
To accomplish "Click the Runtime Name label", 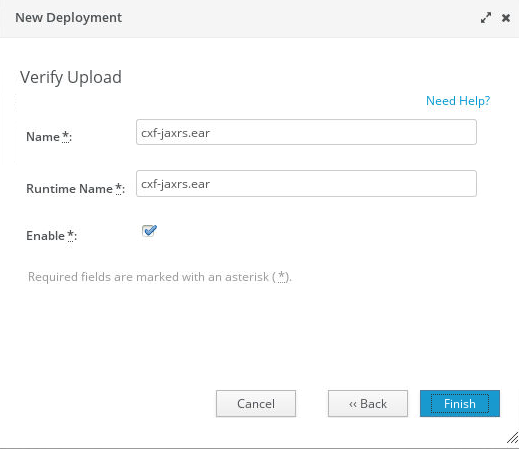I will coord(75,189).
